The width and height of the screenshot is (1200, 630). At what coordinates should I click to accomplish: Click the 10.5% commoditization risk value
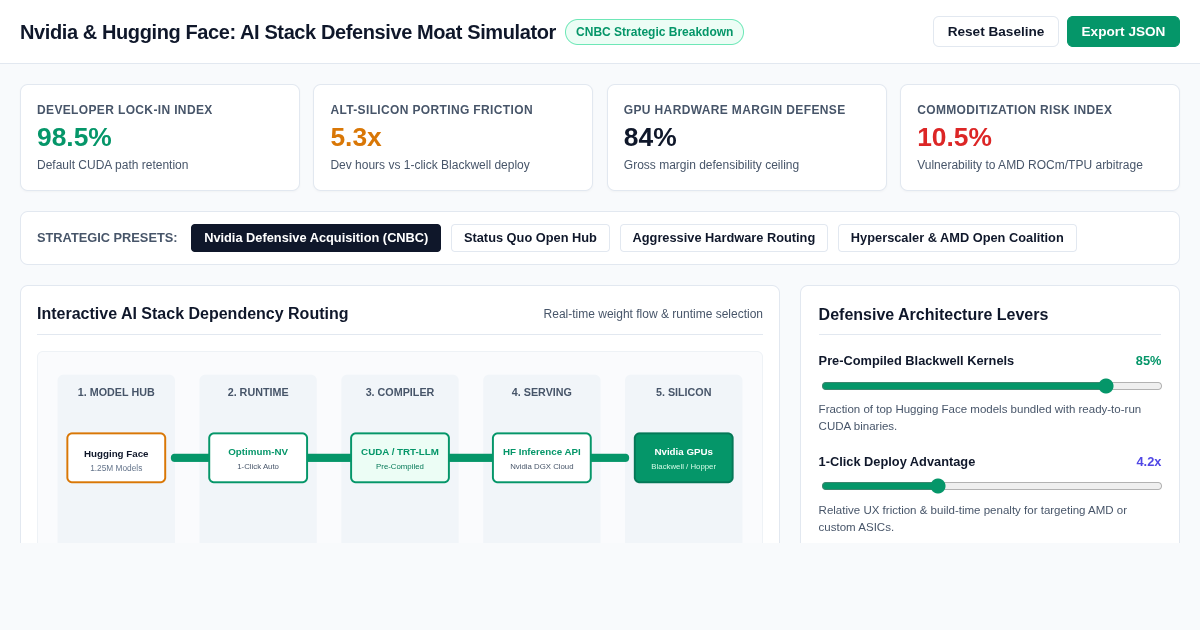pyautogui.click(x=954, y=137)
